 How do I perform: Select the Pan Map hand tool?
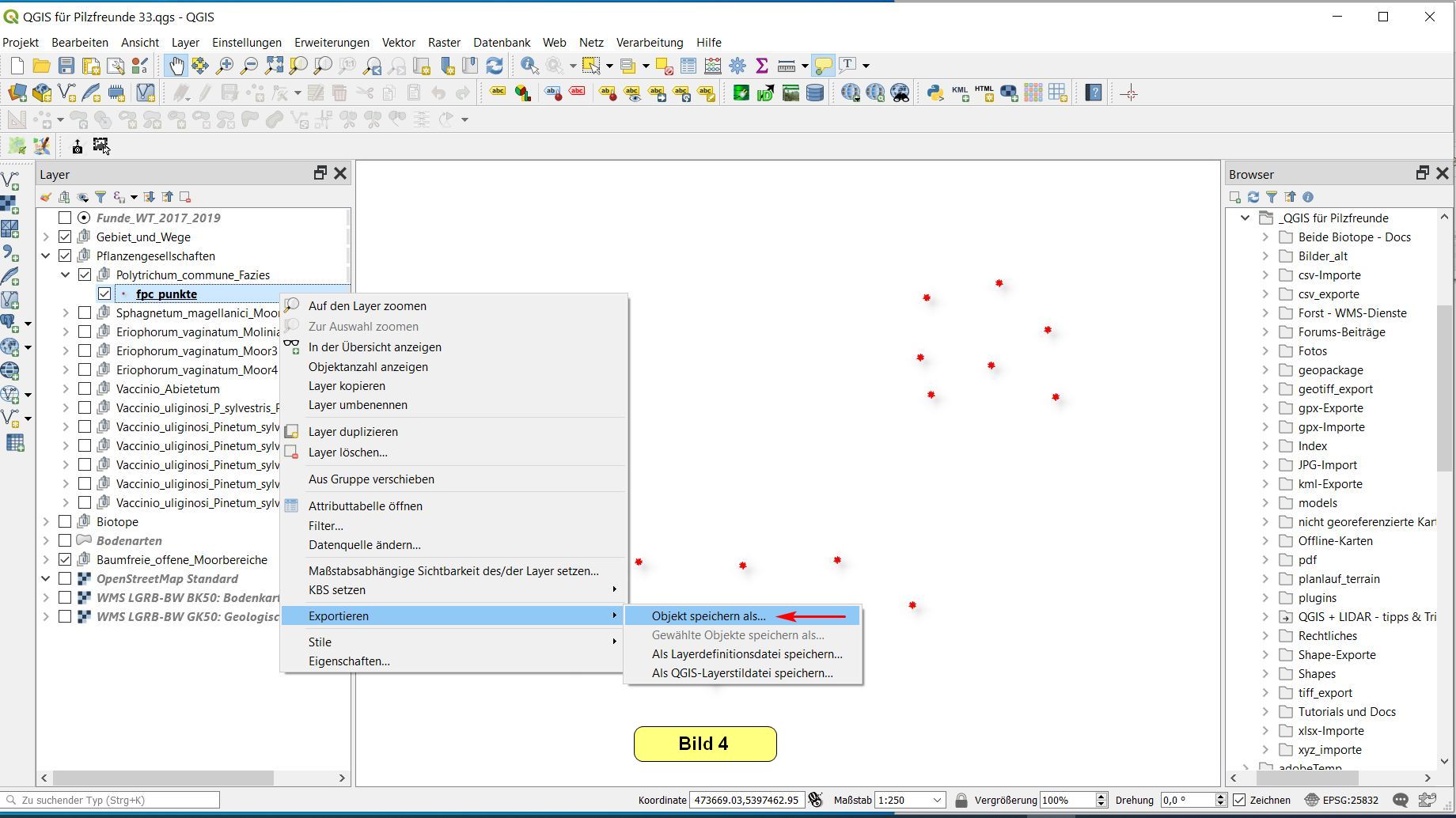click(x=175, y=66)
